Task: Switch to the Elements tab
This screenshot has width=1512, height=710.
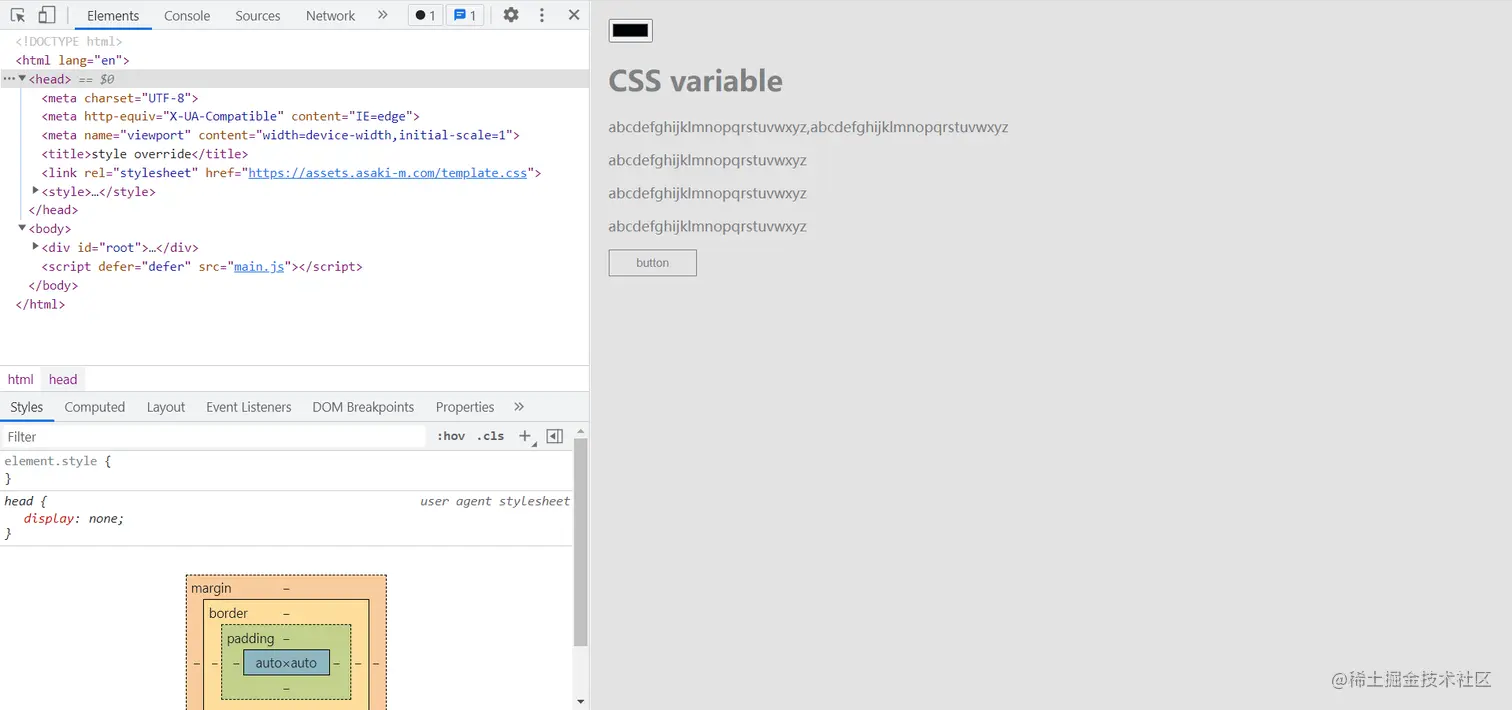Action: click(113, 16)
